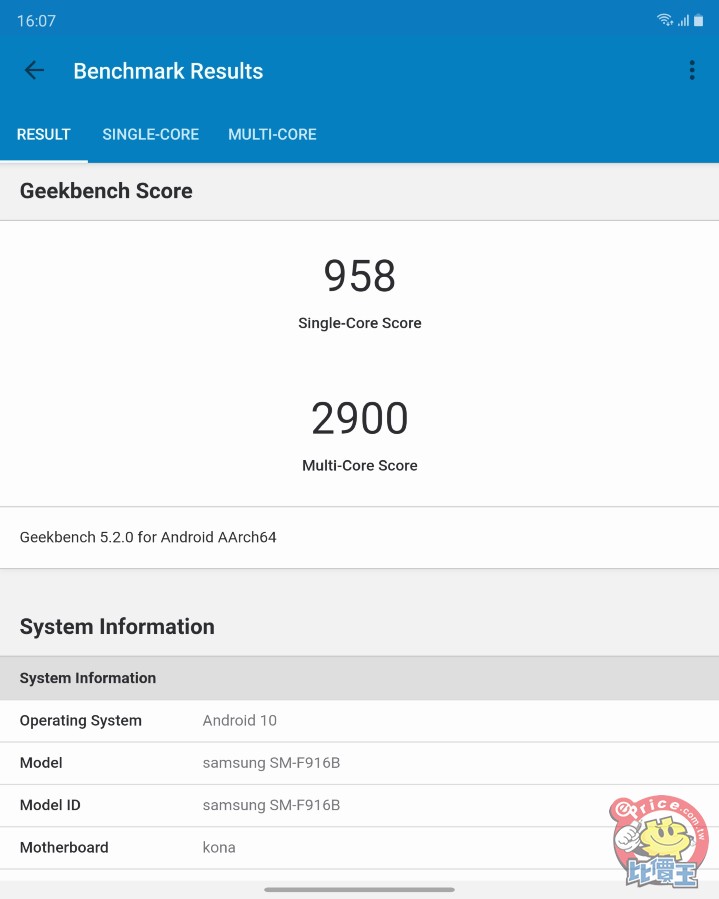The height and width of the screenshot is (899, 719).
Task: Tap the Model ID value samsung SM-F916B
Action: [271, 806]
